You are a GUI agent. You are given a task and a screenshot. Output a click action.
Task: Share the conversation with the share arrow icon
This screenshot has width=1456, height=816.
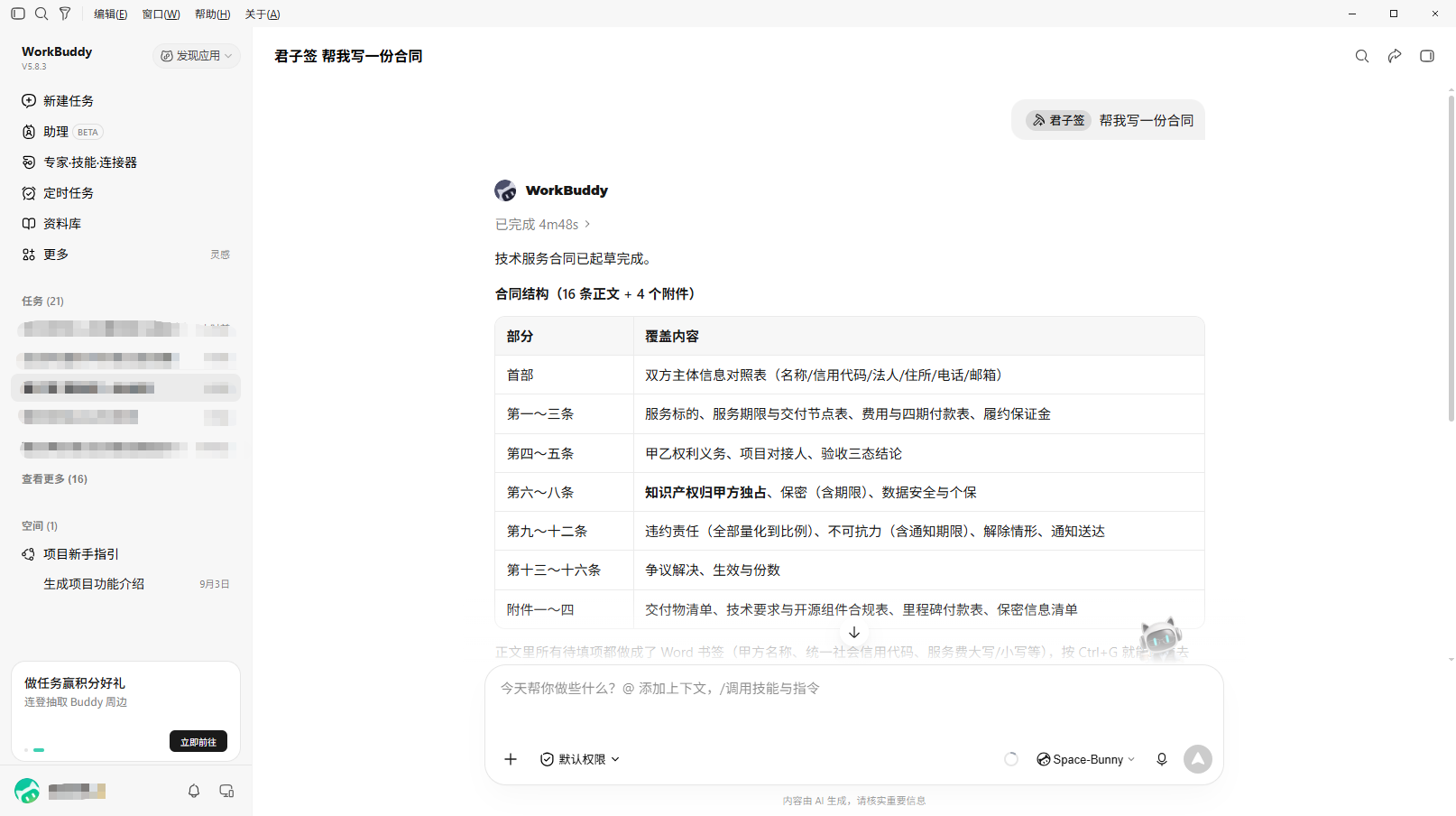point(1395,56)
